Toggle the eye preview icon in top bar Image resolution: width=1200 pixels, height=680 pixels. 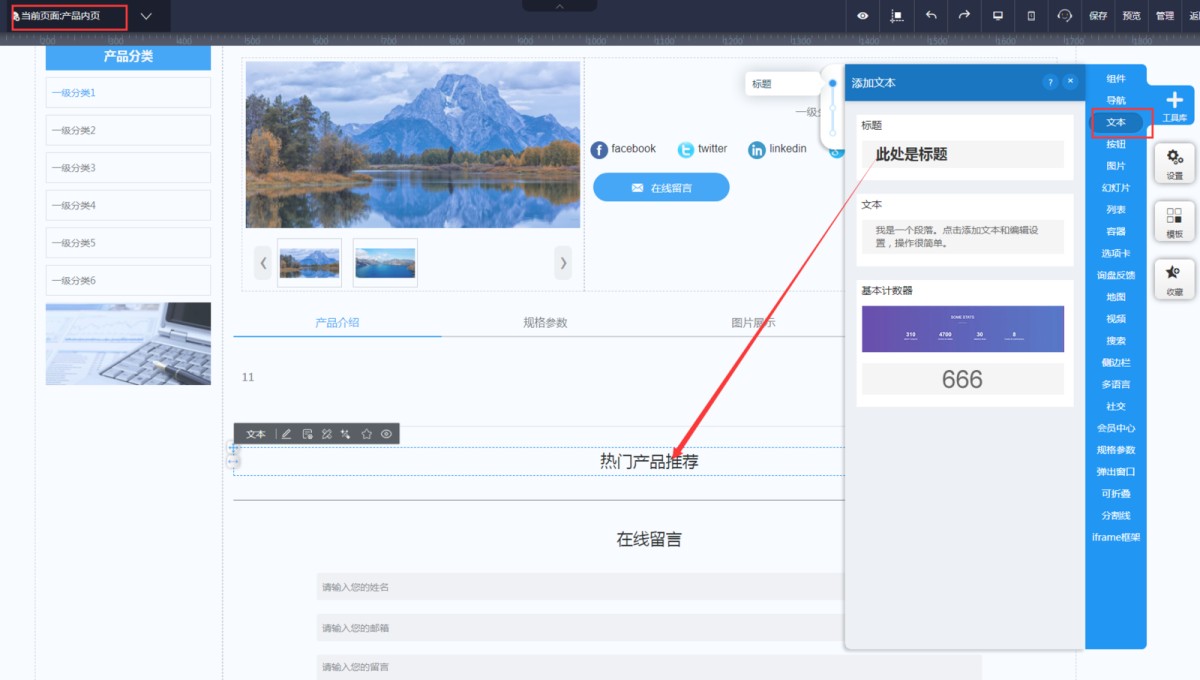[863, 16]
